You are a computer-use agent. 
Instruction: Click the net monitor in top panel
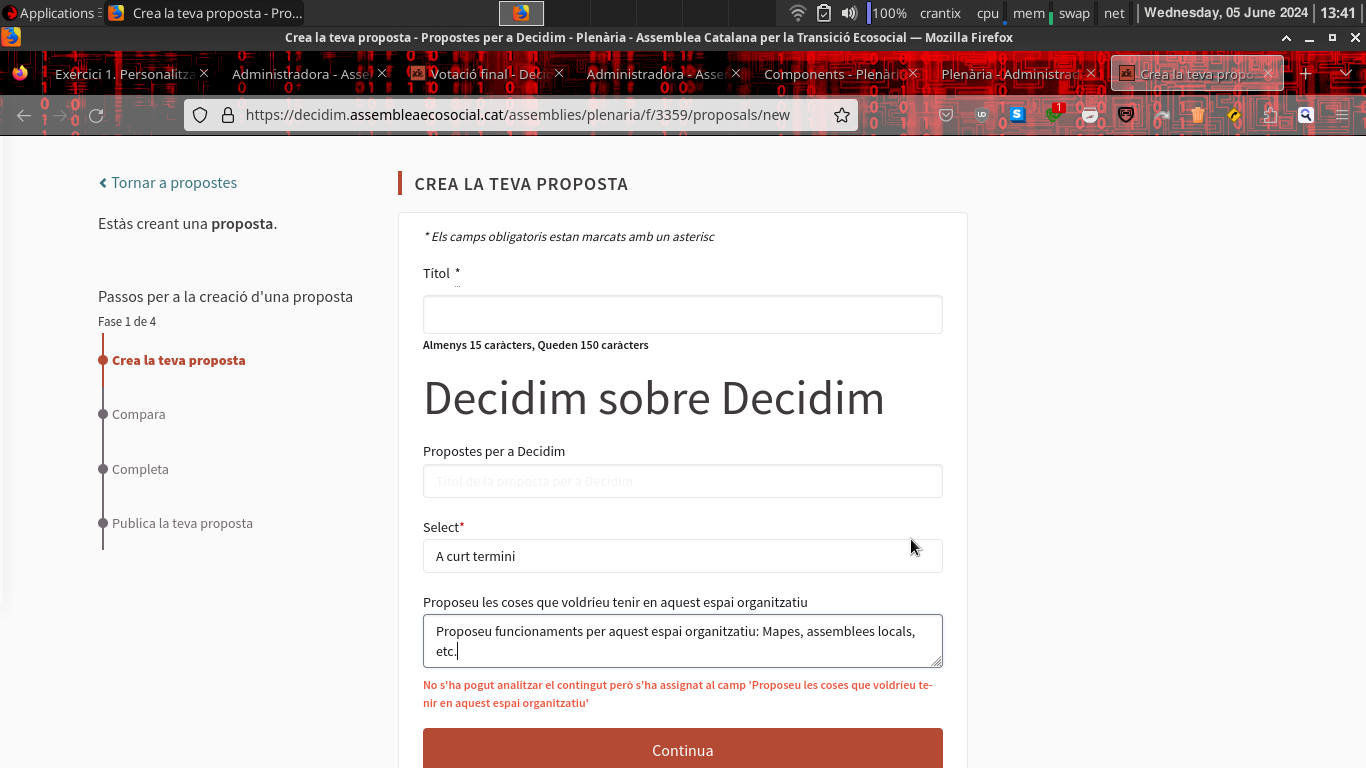coord(1114,13)
